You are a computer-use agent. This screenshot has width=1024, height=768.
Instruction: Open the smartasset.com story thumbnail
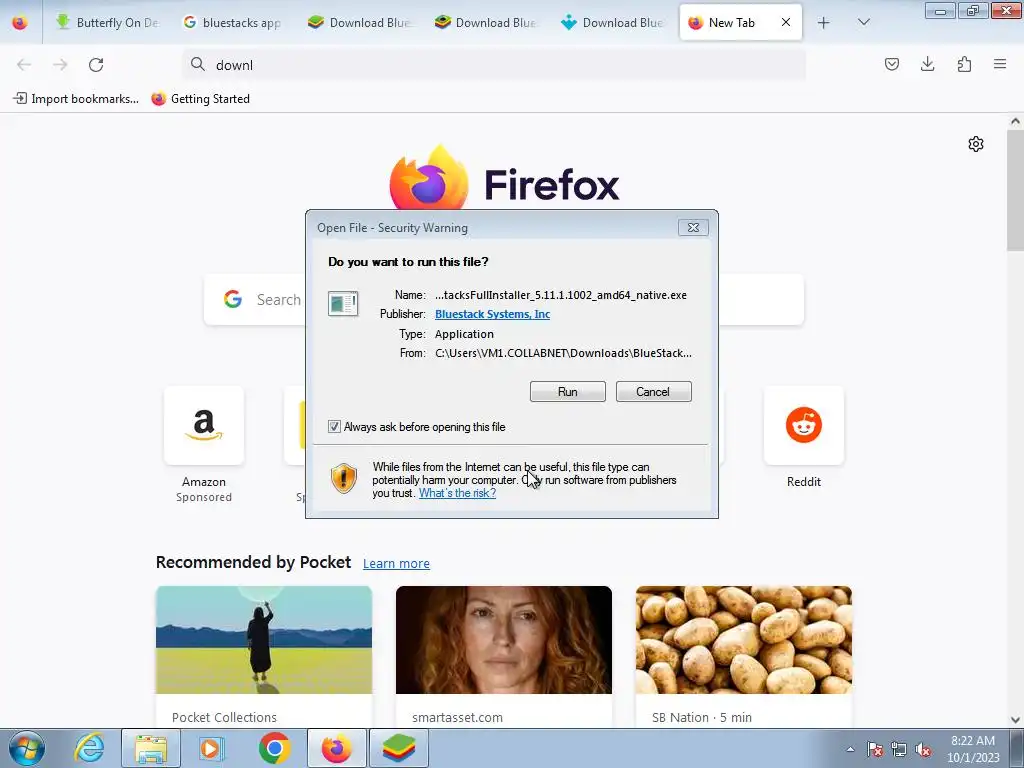(x=504, y=640)
